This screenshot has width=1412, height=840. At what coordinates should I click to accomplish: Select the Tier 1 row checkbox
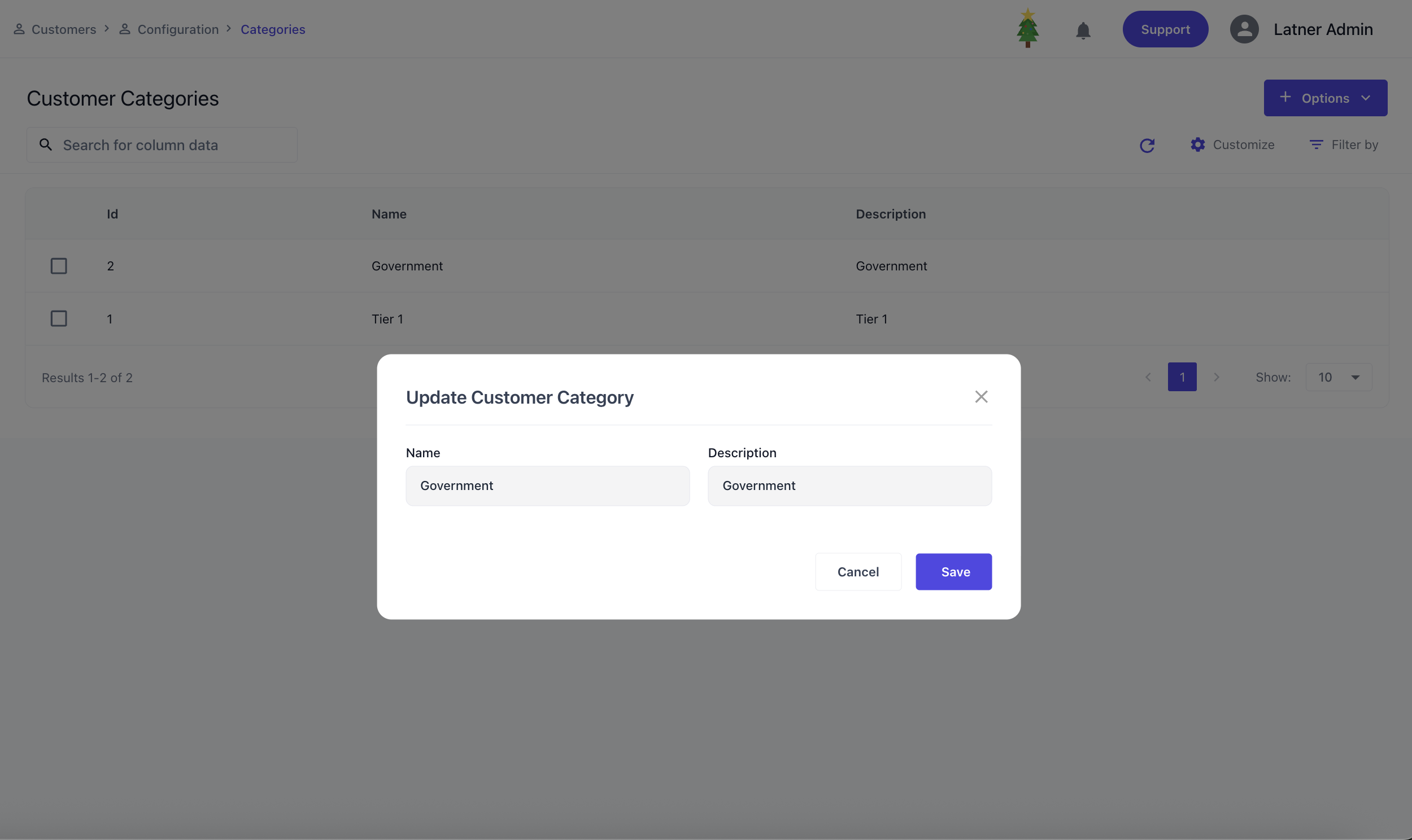coord(59,319)
